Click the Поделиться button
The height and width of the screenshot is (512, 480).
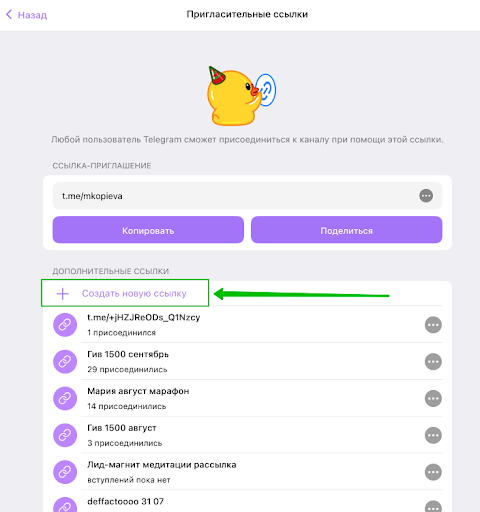[347, 230]
